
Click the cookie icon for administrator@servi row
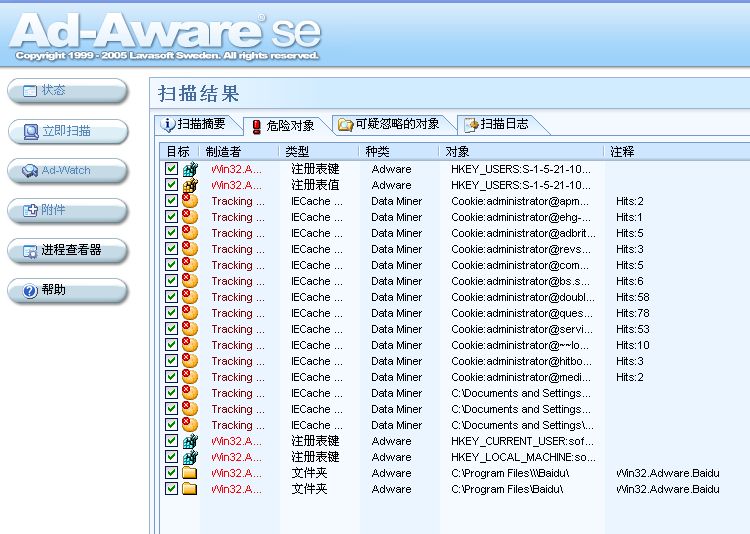click(x=190, y=329)
